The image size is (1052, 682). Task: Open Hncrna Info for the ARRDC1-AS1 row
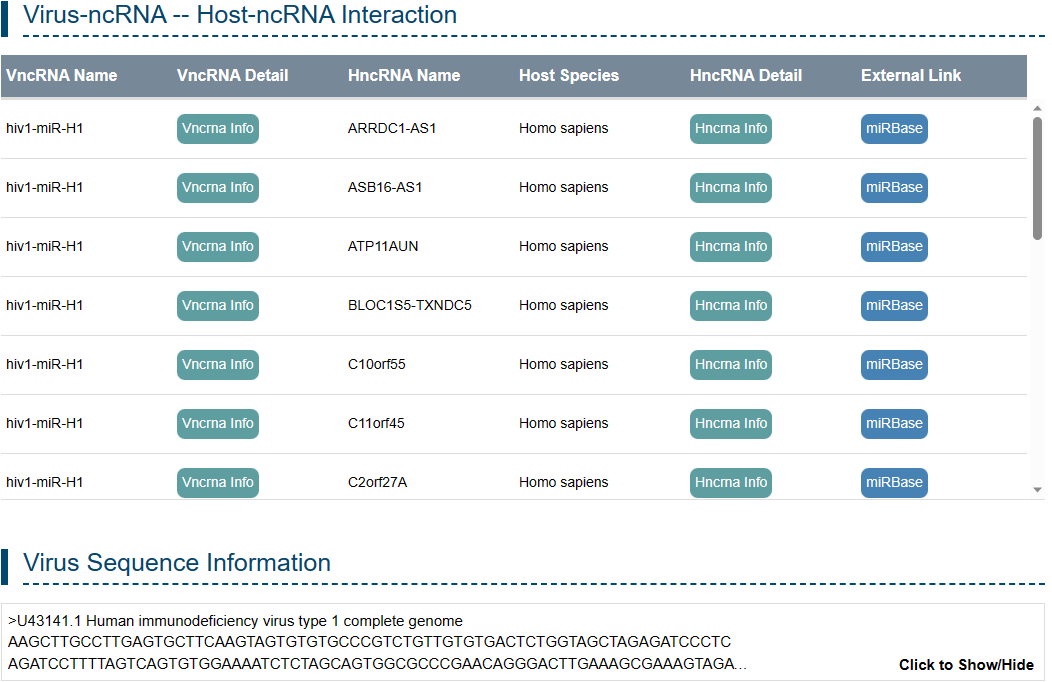click(x=730, y=129)
